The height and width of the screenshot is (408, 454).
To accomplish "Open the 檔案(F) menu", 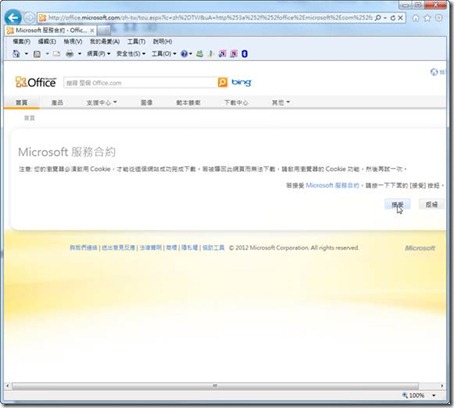I will [x=22, y=41].
